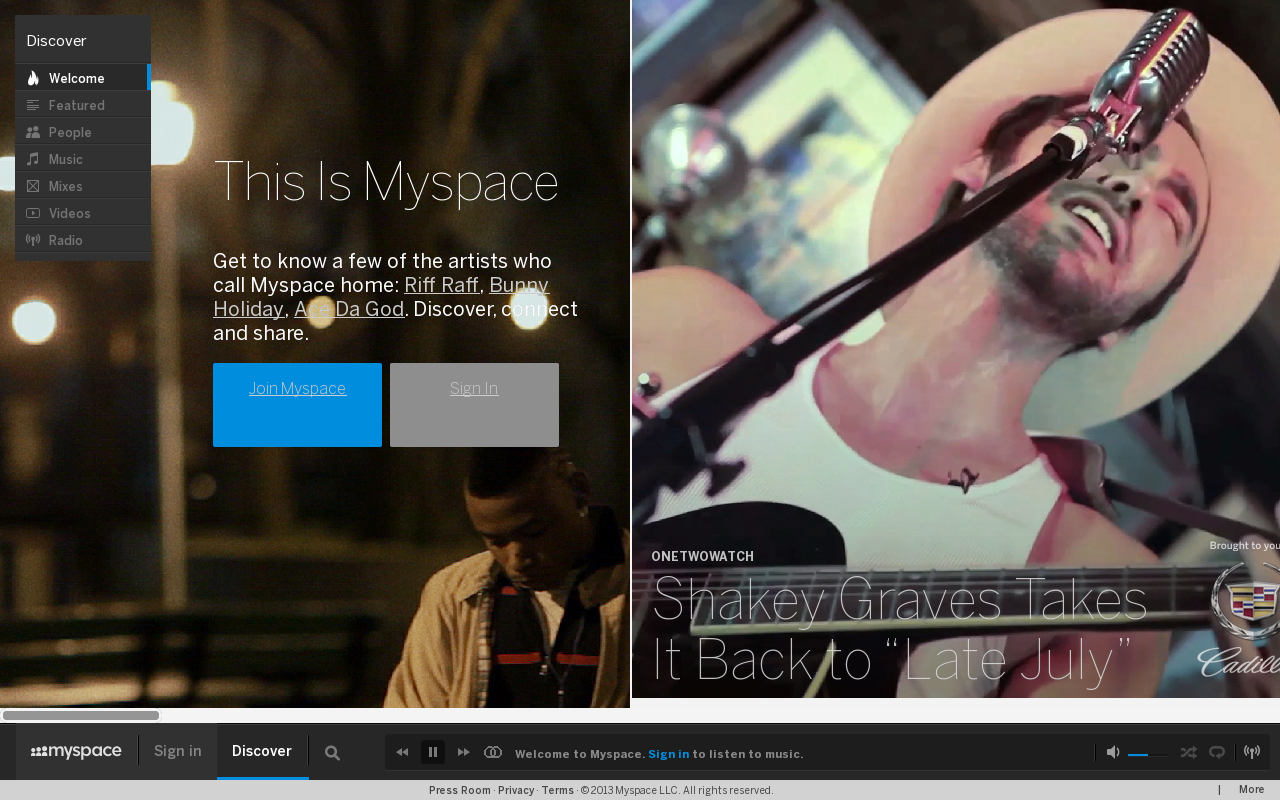Open Featured in the Discover sidebar

(83, 105)
